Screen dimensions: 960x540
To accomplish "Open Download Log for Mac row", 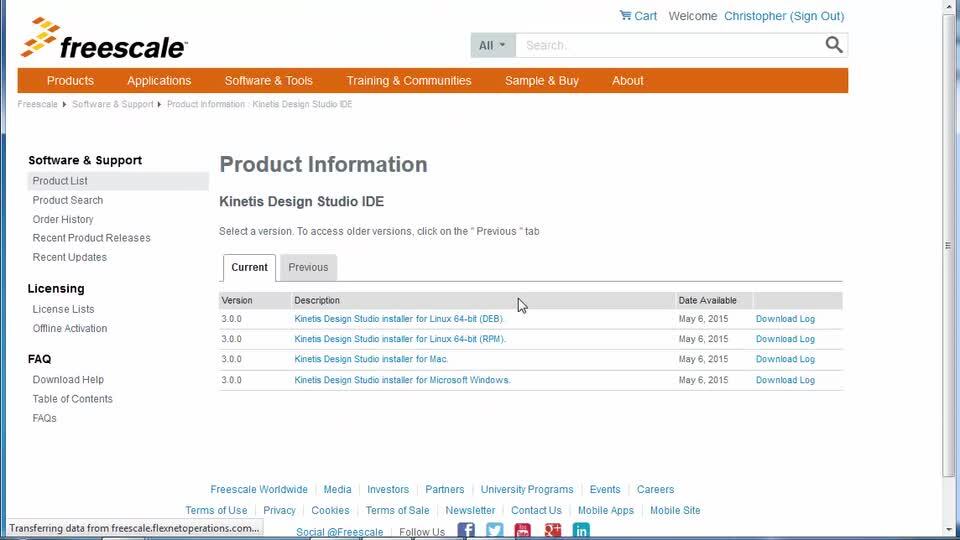I will click(786, 359).
